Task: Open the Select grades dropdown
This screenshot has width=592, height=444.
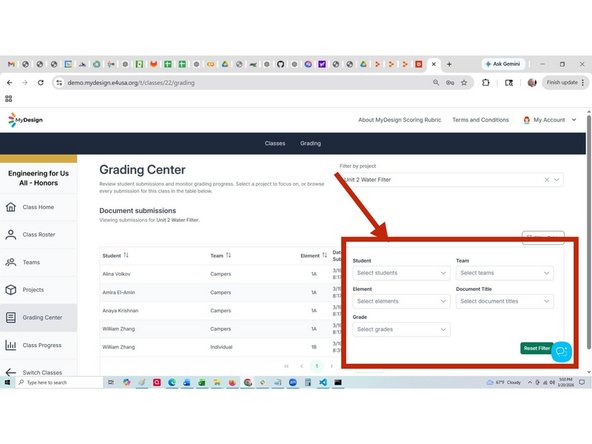Action: (401, 330)
